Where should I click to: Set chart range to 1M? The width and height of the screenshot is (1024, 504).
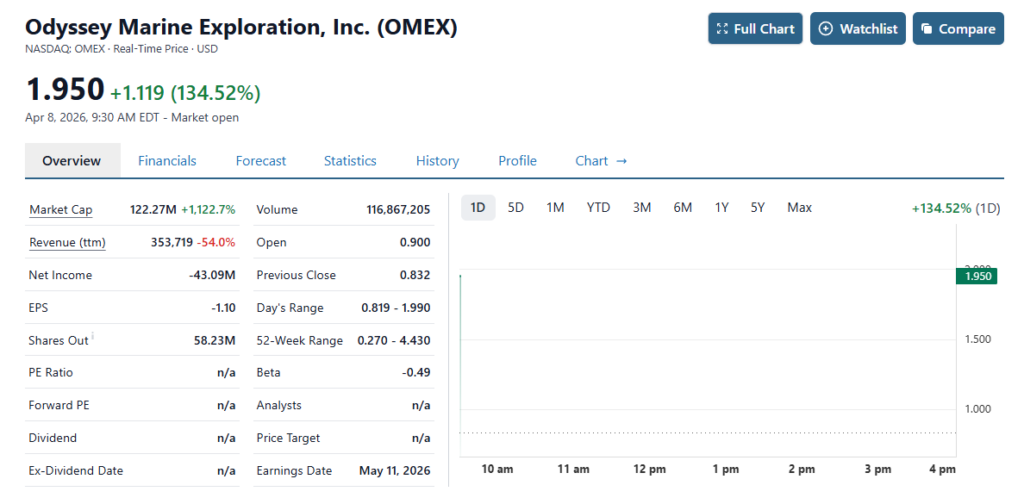[x=555, y=208]
